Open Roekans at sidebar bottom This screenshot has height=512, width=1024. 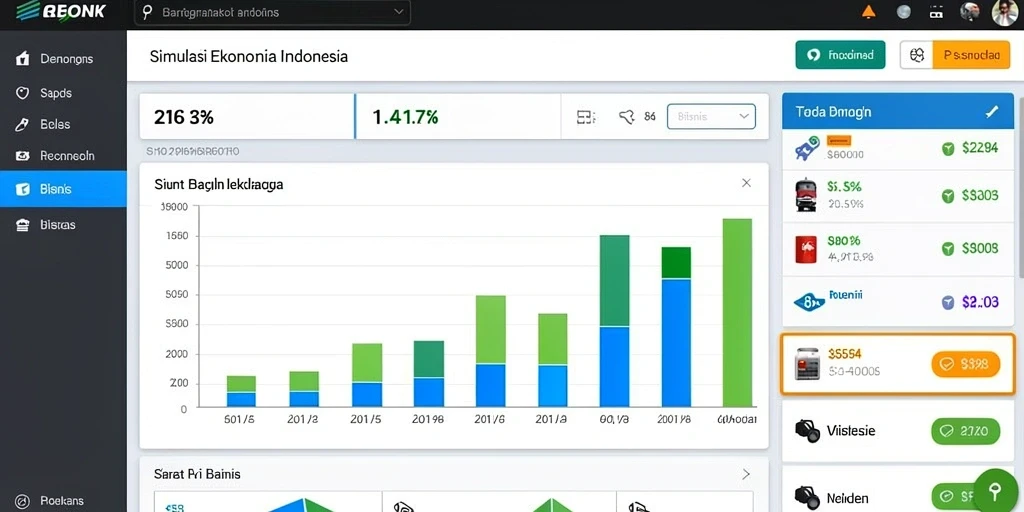coord(63,501)
